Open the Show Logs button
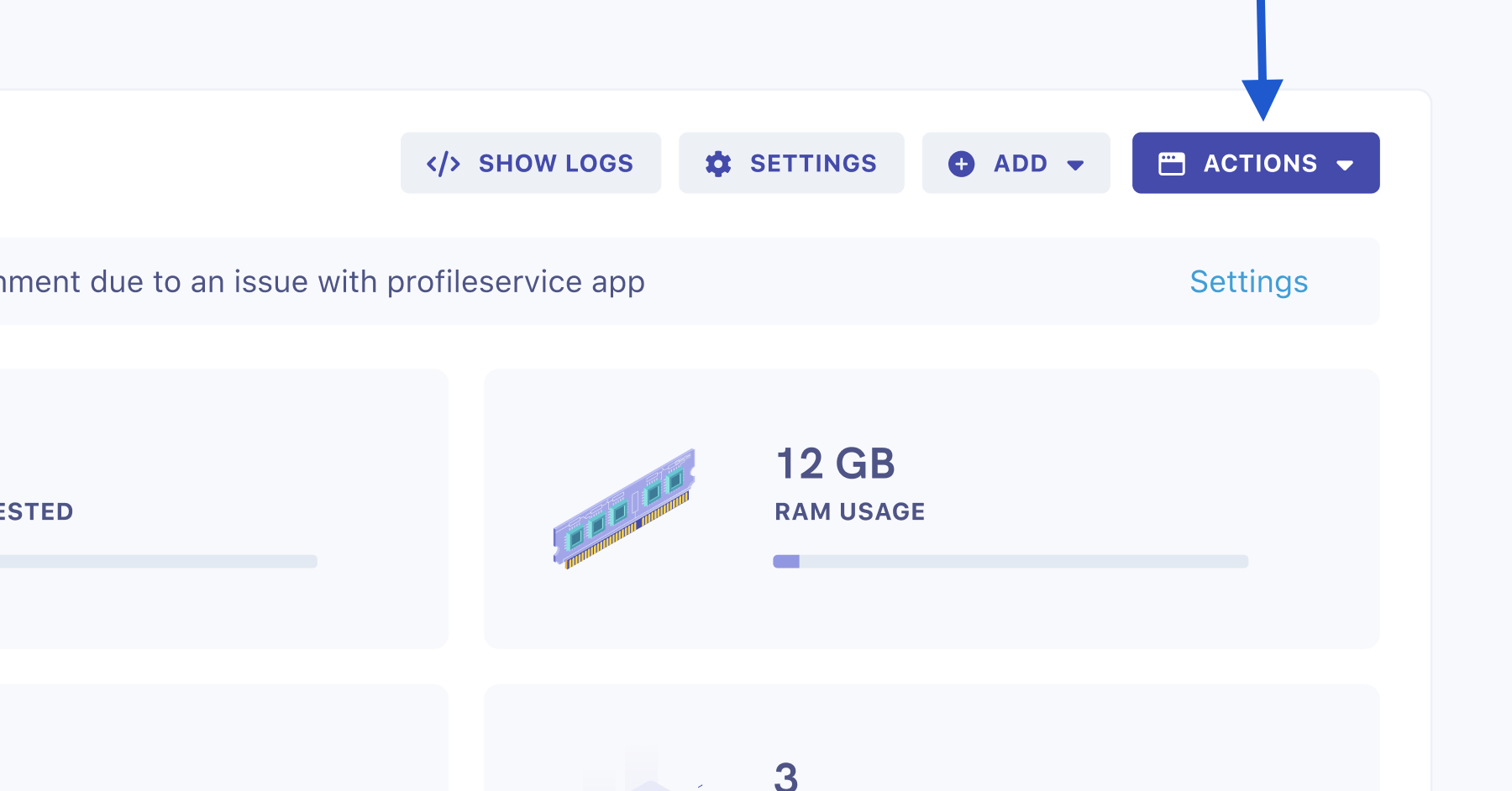Image resolution: width=1512 pixels, height=791 pixels. [x=531, y=163]
